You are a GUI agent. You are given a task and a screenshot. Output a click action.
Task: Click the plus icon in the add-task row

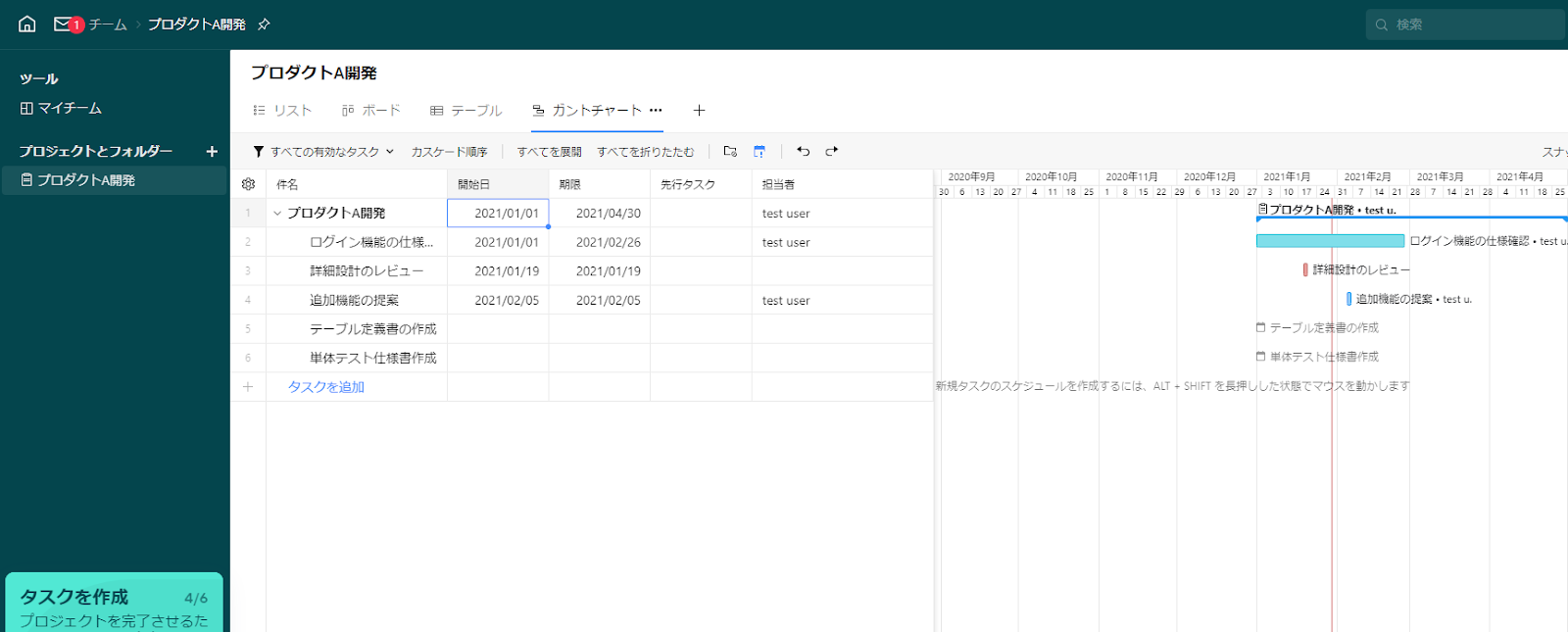(248, 387)
